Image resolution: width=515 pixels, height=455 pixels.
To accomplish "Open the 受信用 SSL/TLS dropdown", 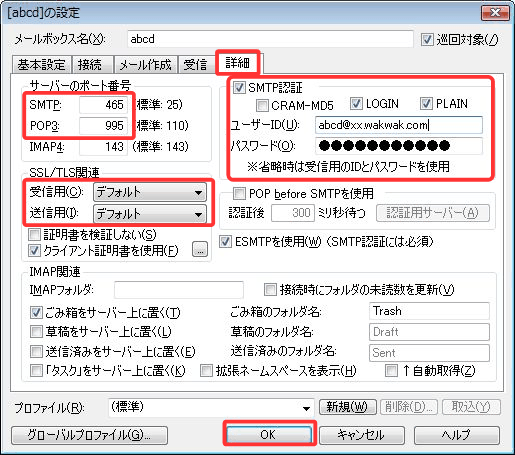I will (x=150, y=192).
